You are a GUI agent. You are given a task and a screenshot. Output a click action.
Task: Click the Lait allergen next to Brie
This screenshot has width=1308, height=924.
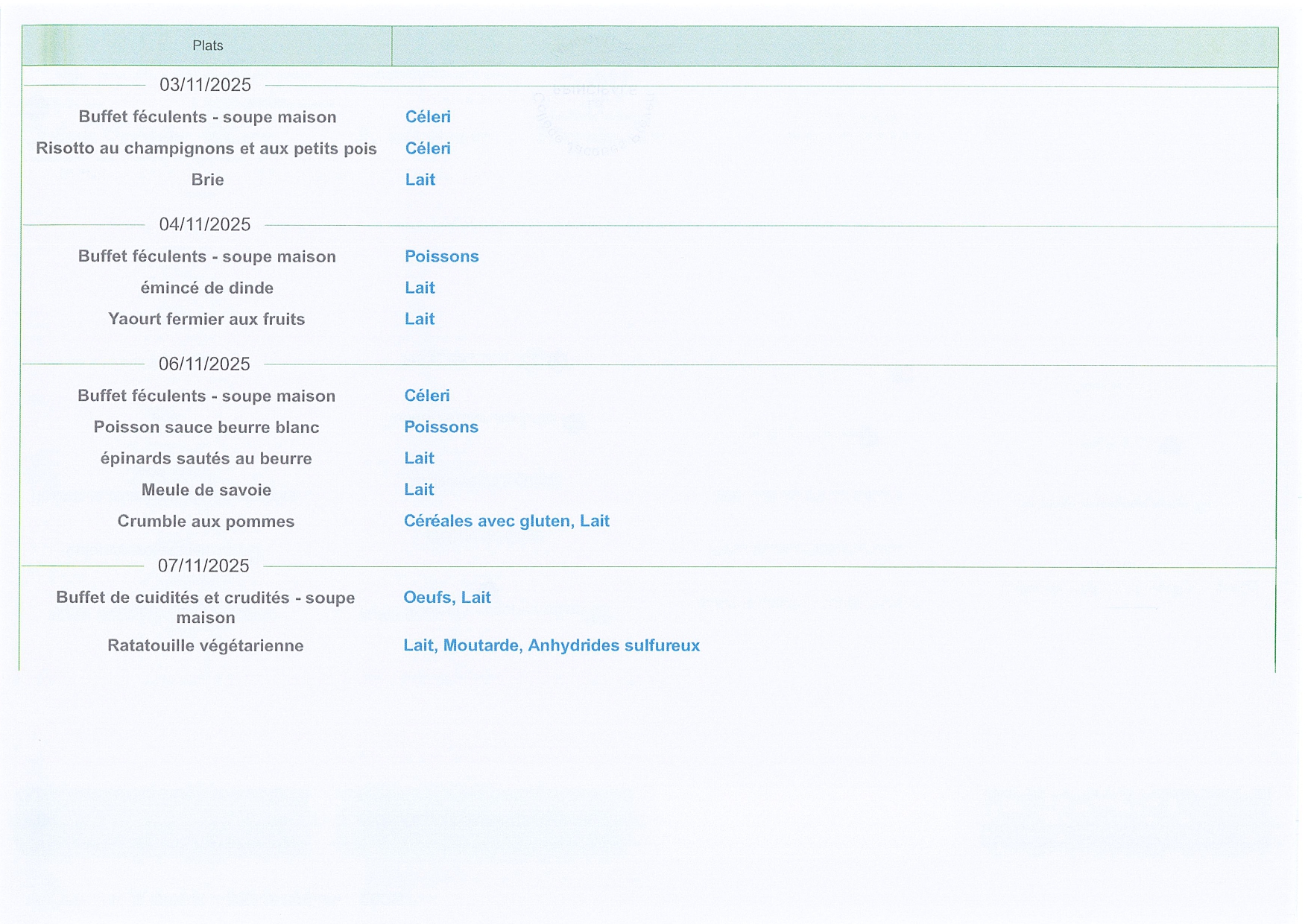tap(420, 180)
